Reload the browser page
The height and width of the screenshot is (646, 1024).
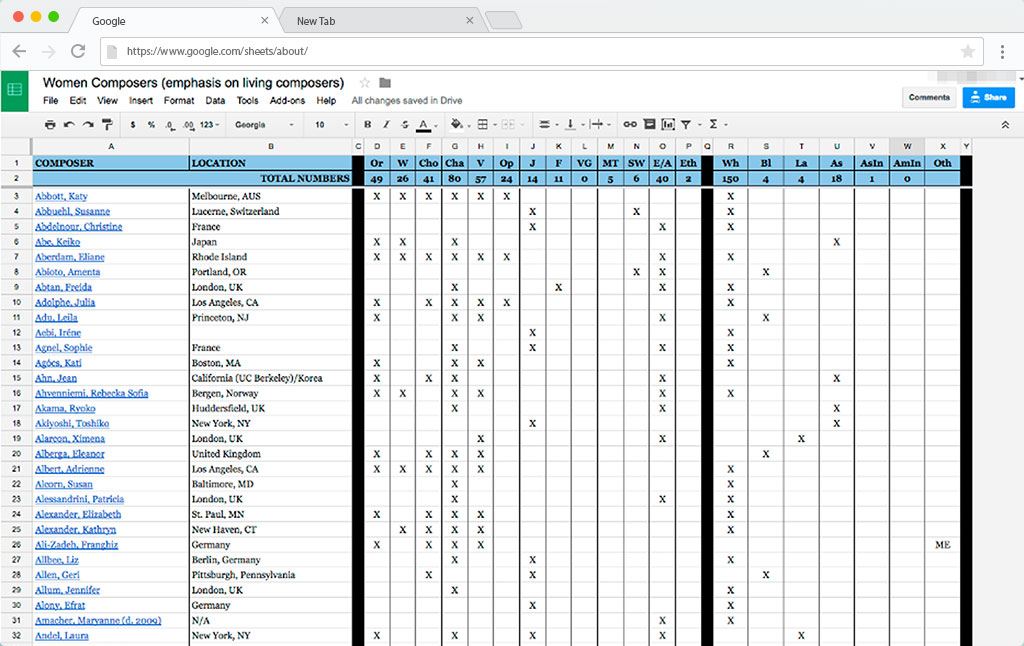click(x=78, y=51)
